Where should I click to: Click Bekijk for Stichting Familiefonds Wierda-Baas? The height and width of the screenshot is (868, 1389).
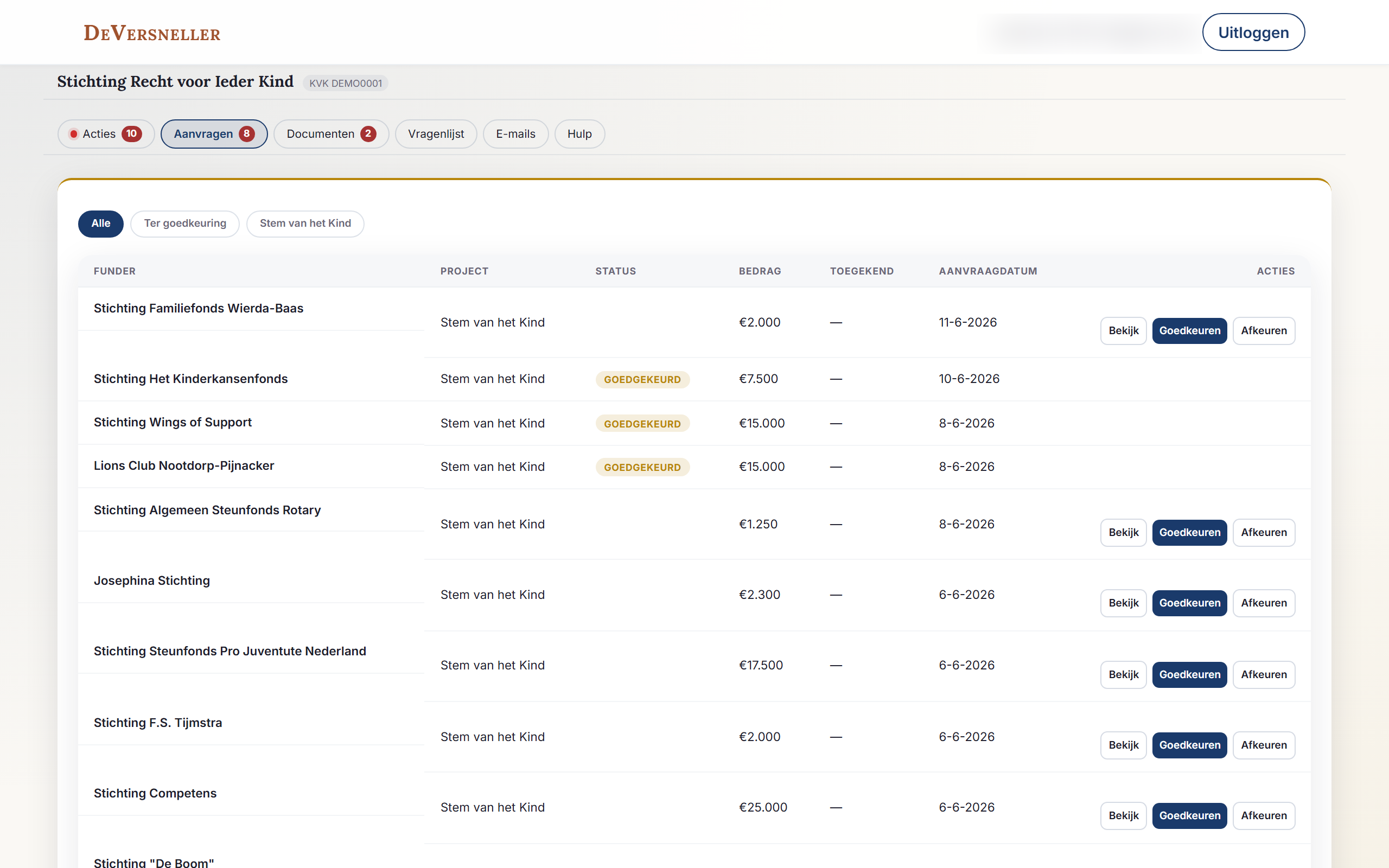(1123, 331)
